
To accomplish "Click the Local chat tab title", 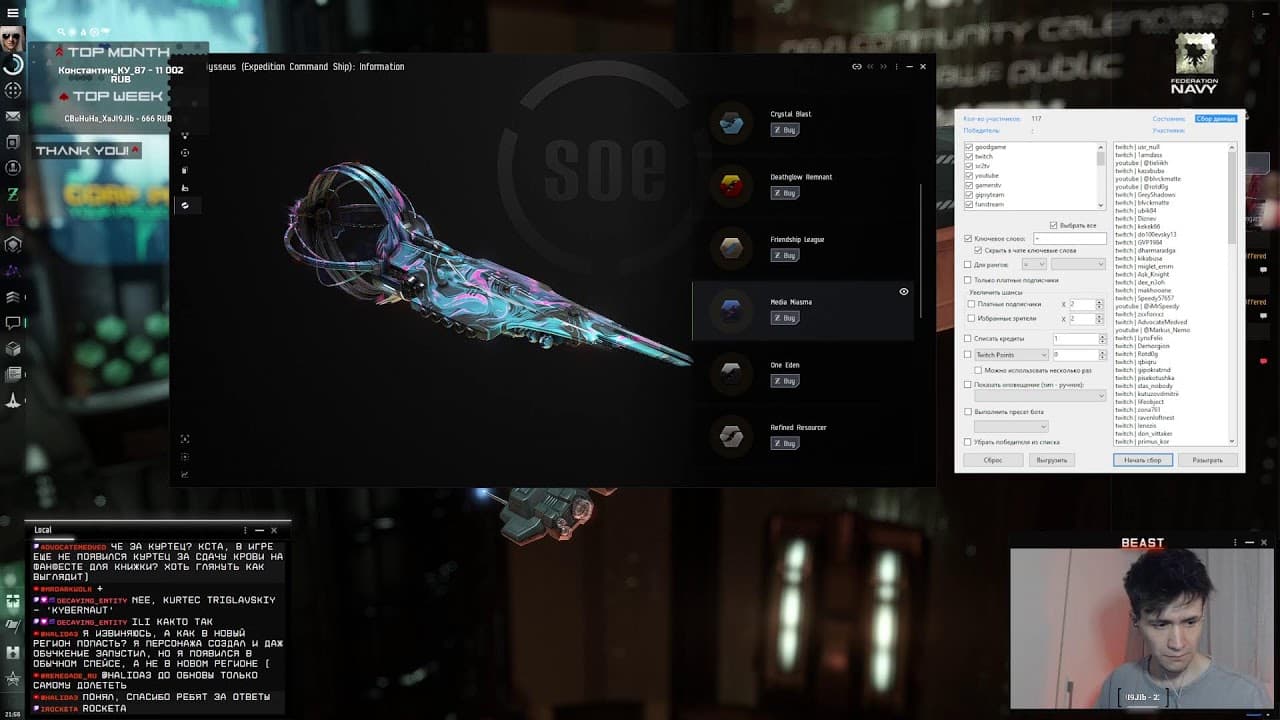I will pyautogui.click(x=42, y=530).
